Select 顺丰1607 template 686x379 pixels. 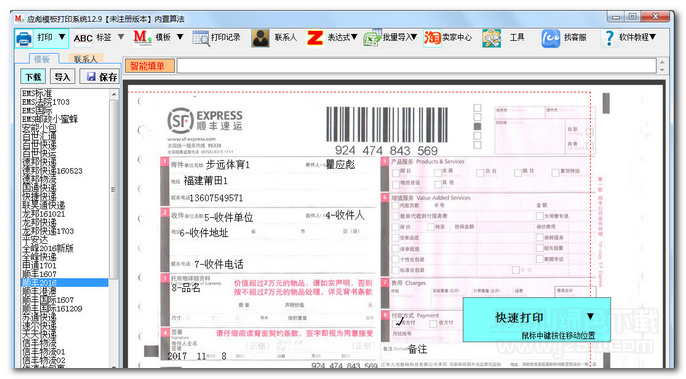tap(39, 274)
